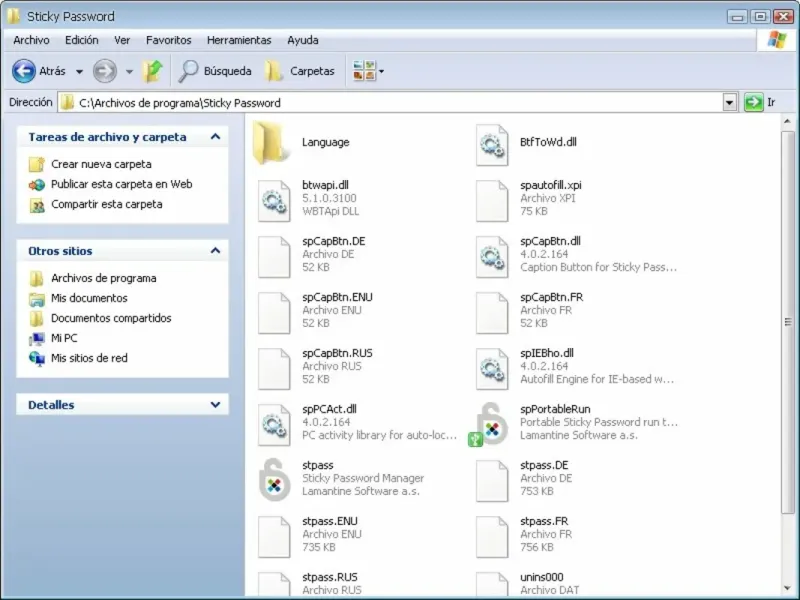The height and width of the screenshot is (600, 800).
Task: Expand the Detalles panel
Action: 215,405
